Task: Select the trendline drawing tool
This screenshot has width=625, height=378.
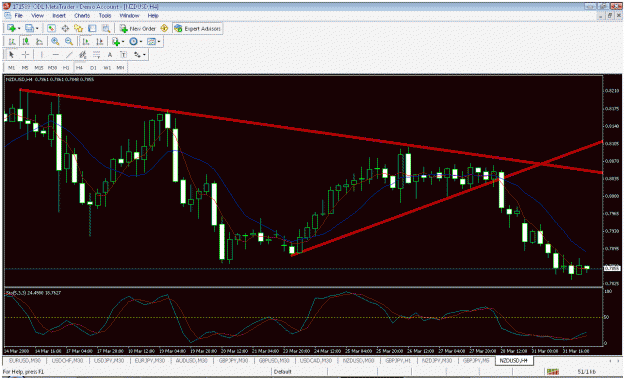Action: [69, 55]
